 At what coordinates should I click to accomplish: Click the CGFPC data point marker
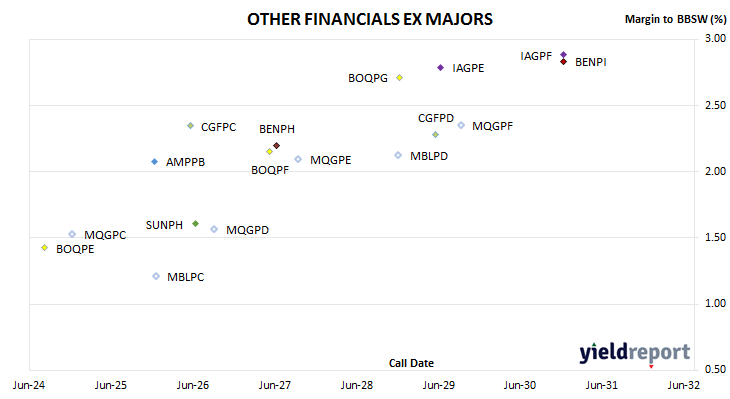190,126
